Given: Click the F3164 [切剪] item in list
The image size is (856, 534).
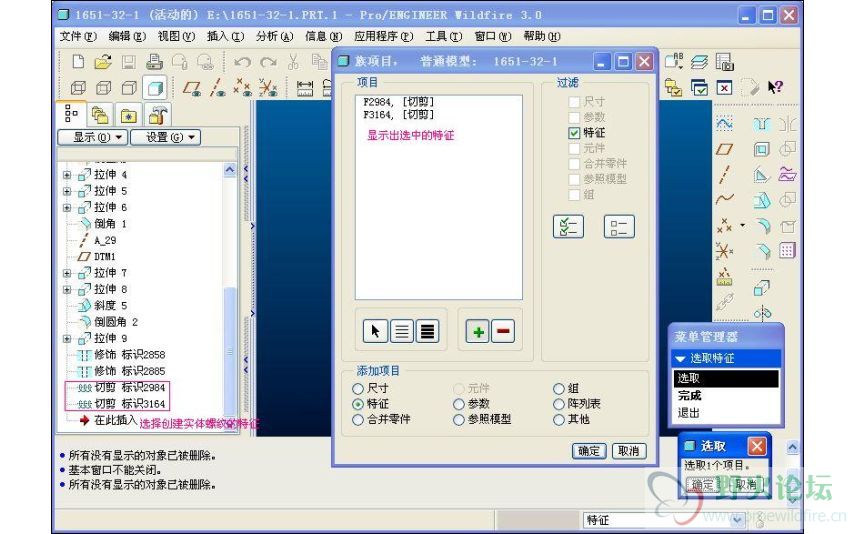Looking at the screenshot, I should coord(398,115).
